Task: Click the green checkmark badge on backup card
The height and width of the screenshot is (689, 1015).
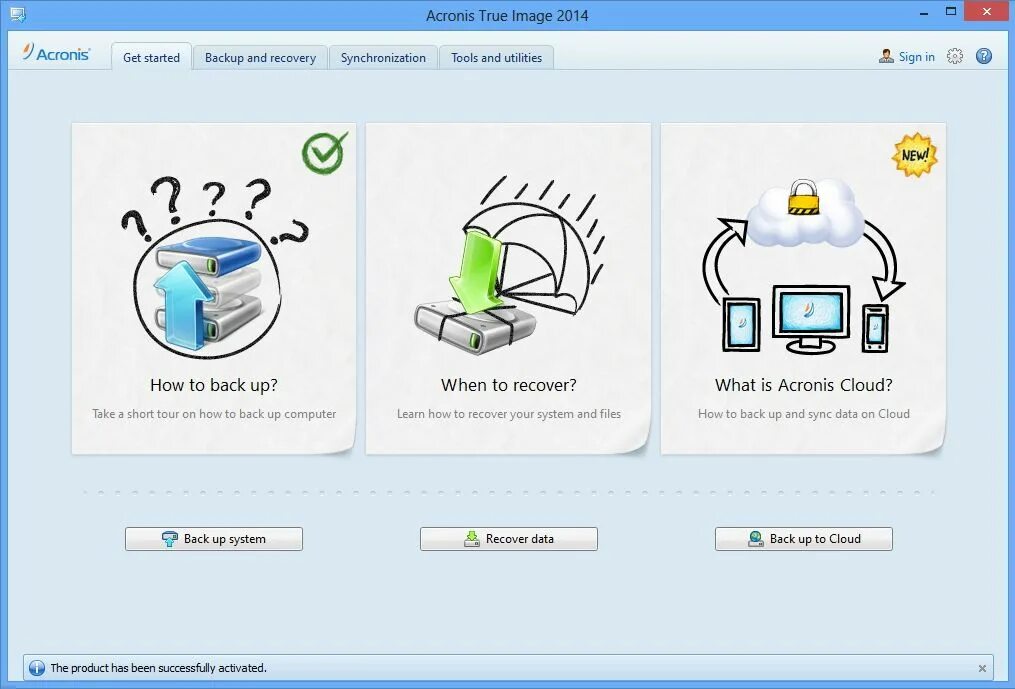Action: (x=324, y=153)
